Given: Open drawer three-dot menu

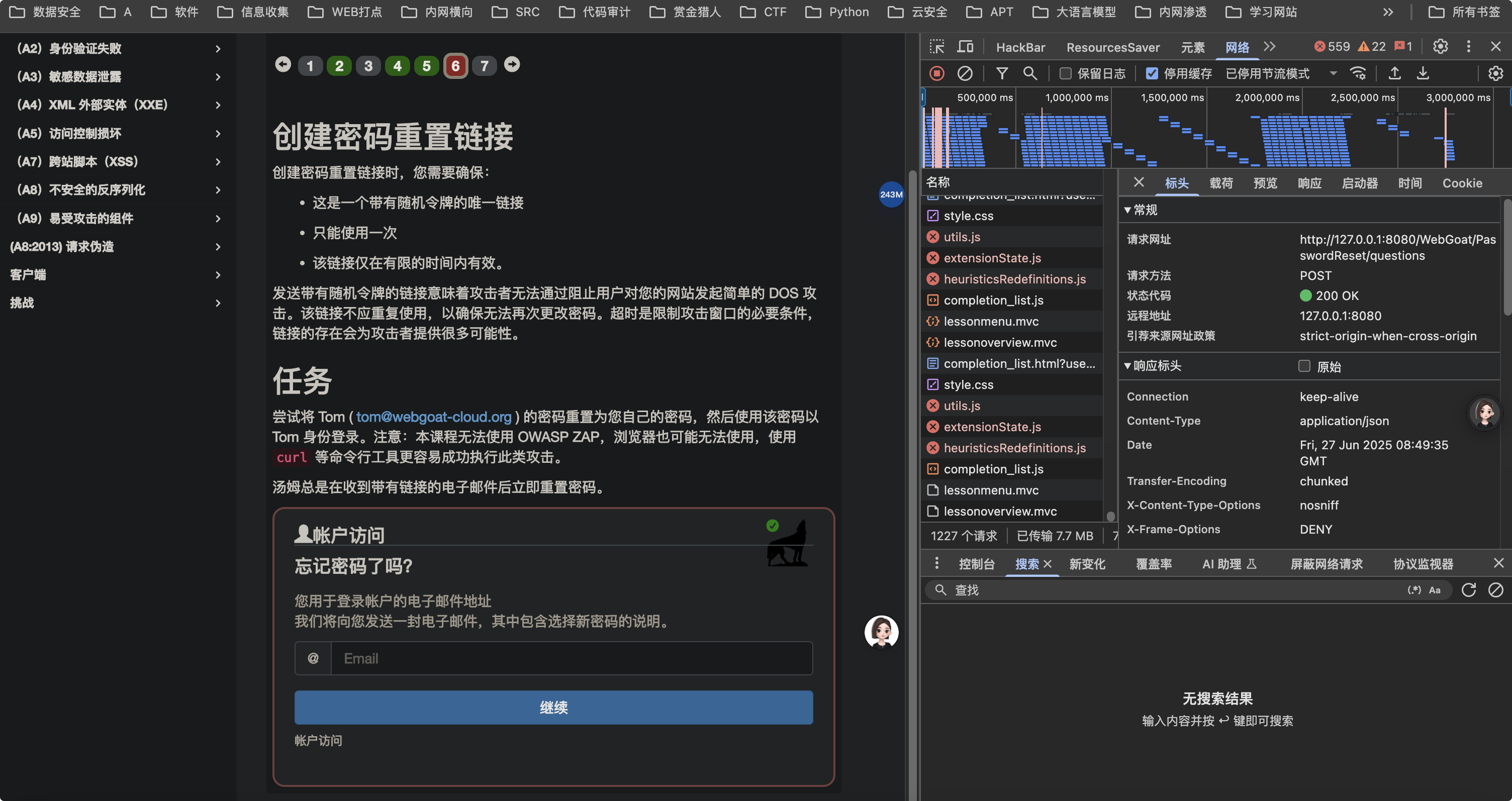Looking at the screenshot, I should click(937, 563).
